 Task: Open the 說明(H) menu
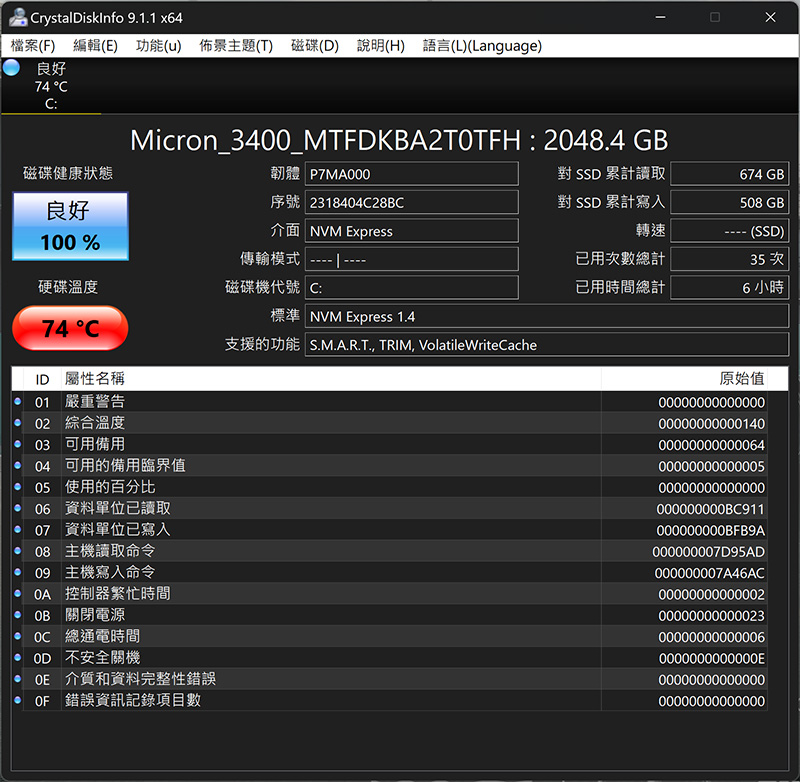point(381,46)
